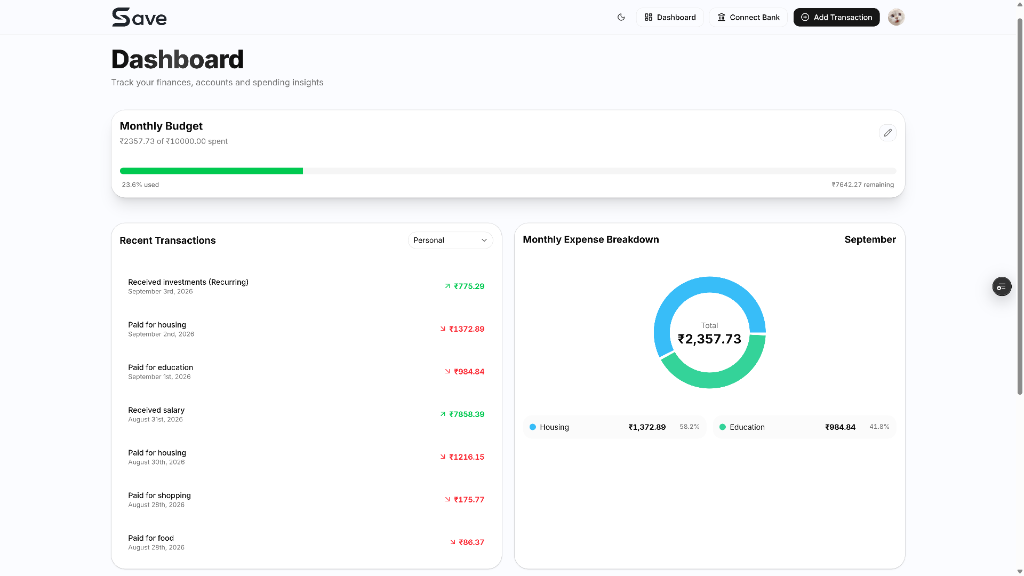The width and height of the screenshot is (1024, 576).
Task: Click the Monthly Expense Breakdown heading
Action: coord(591,240)
